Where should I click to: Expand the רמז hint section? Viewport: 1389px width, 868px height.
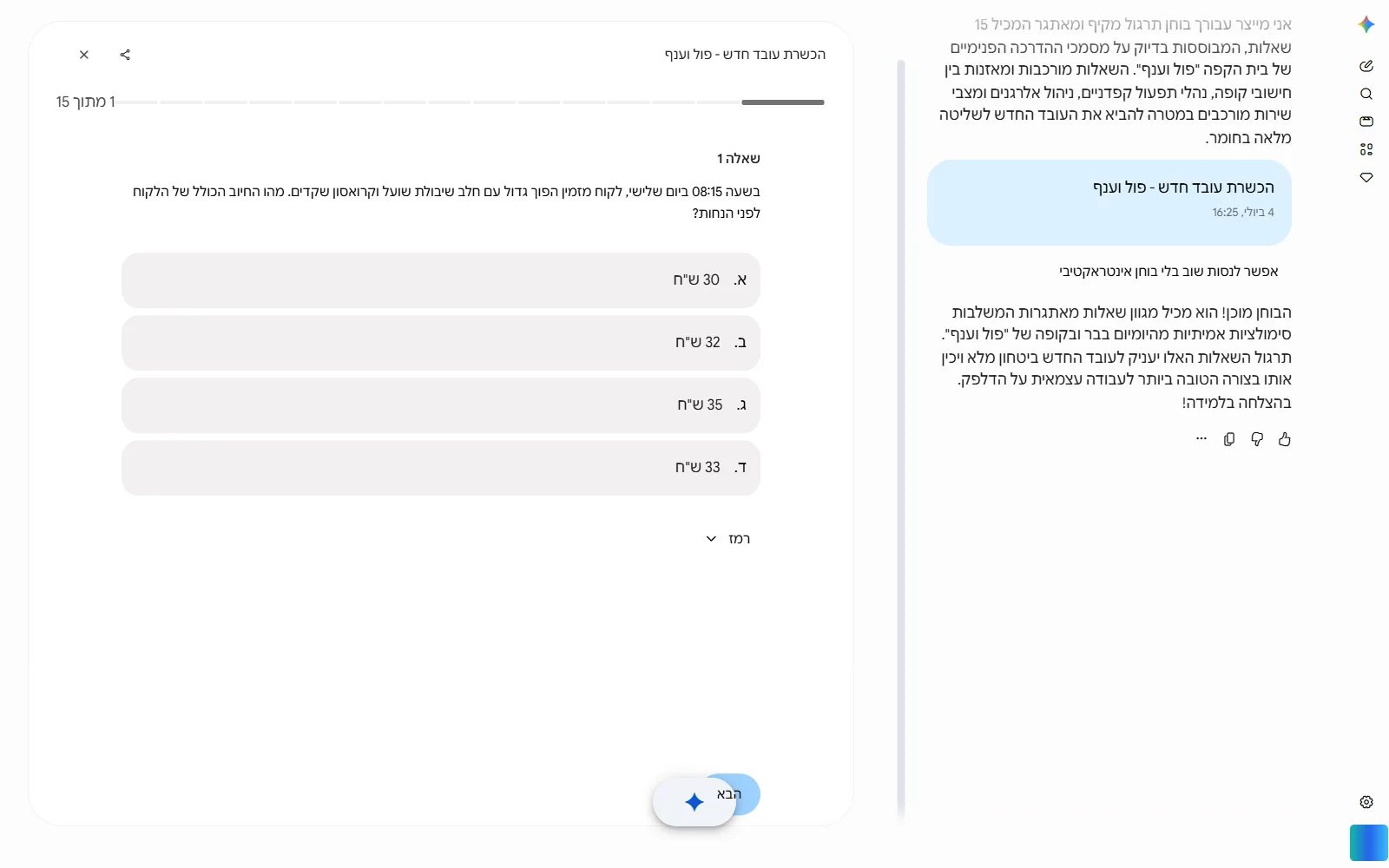click(x=727, y=539)
